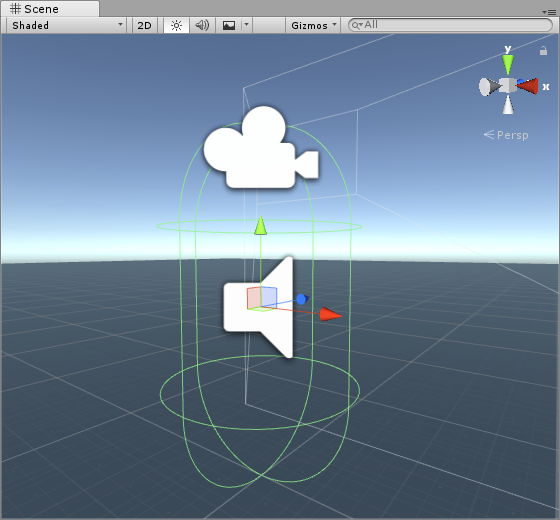This screenshot has width=560, height=520.
Task: Select the camera icon in scene
Action: point(261,148)
